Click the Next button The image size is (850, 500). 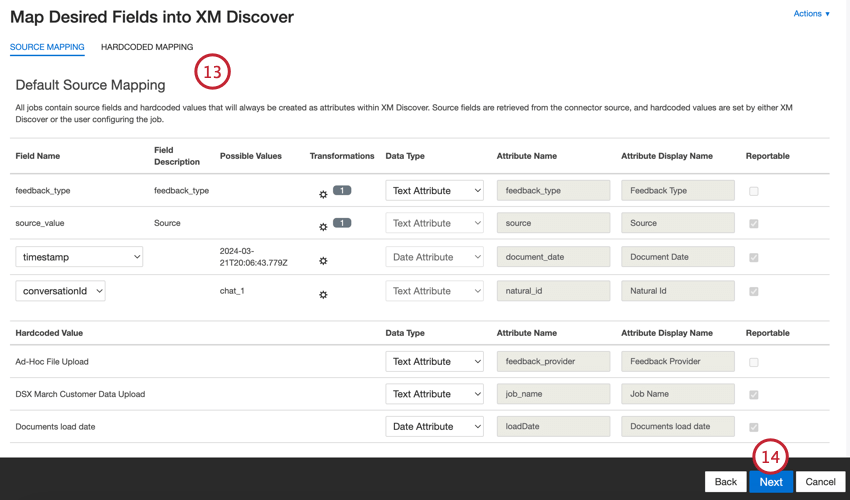[x=770, y=482]
